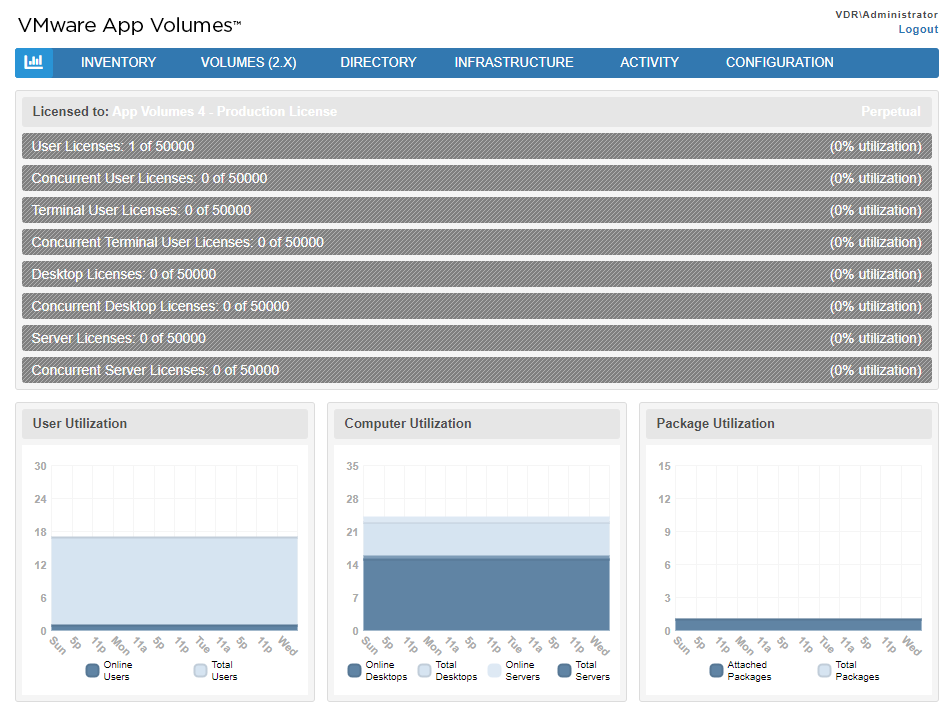Screen dimensions: 946x712
Task: Select the Desktop Licenses usage bar
Action: click(477, 274)
